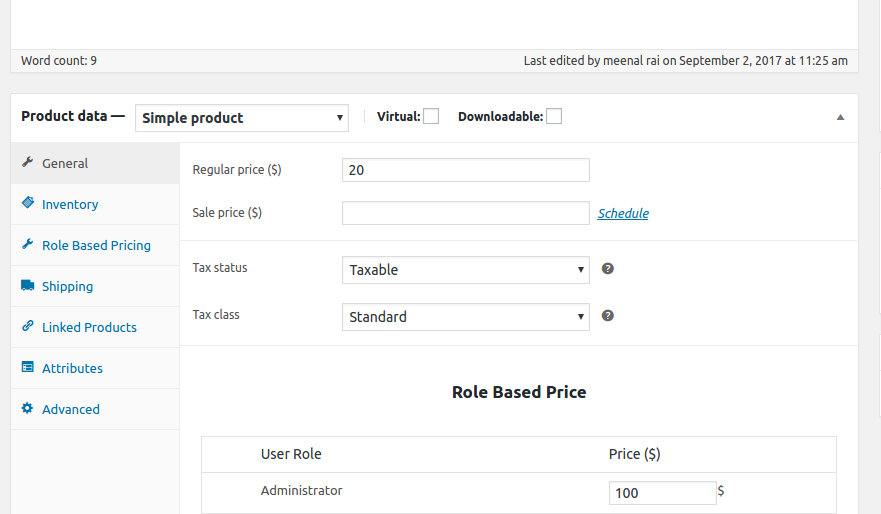Click the Word count: 9 text
The height and width of the screenshot is (514, 881).
(x=59, y=61)
